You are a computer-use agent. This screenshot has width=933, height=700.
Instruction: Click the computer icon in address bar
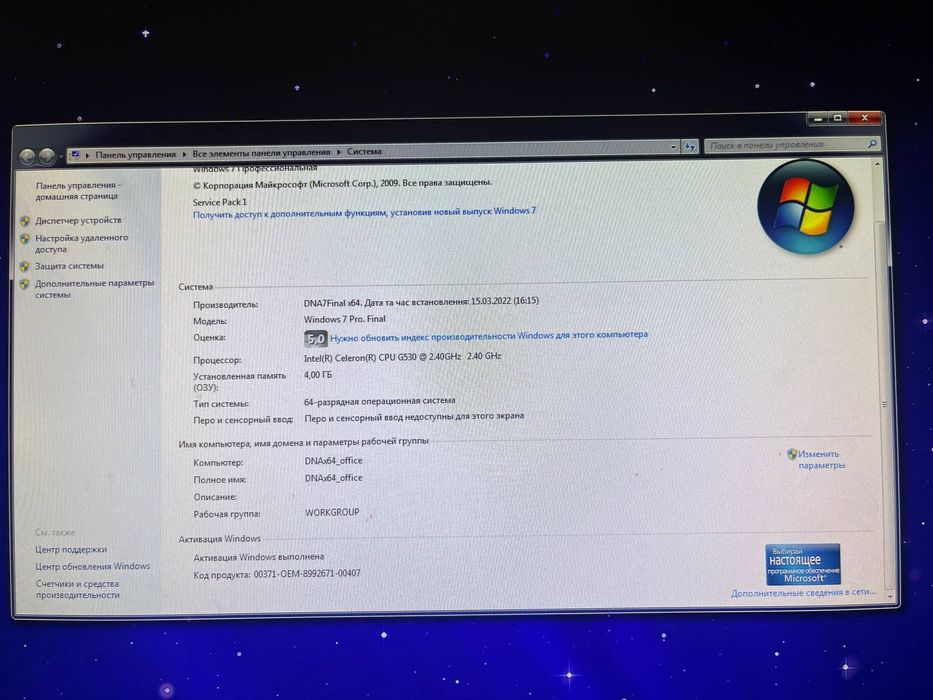tap(75, 155)
